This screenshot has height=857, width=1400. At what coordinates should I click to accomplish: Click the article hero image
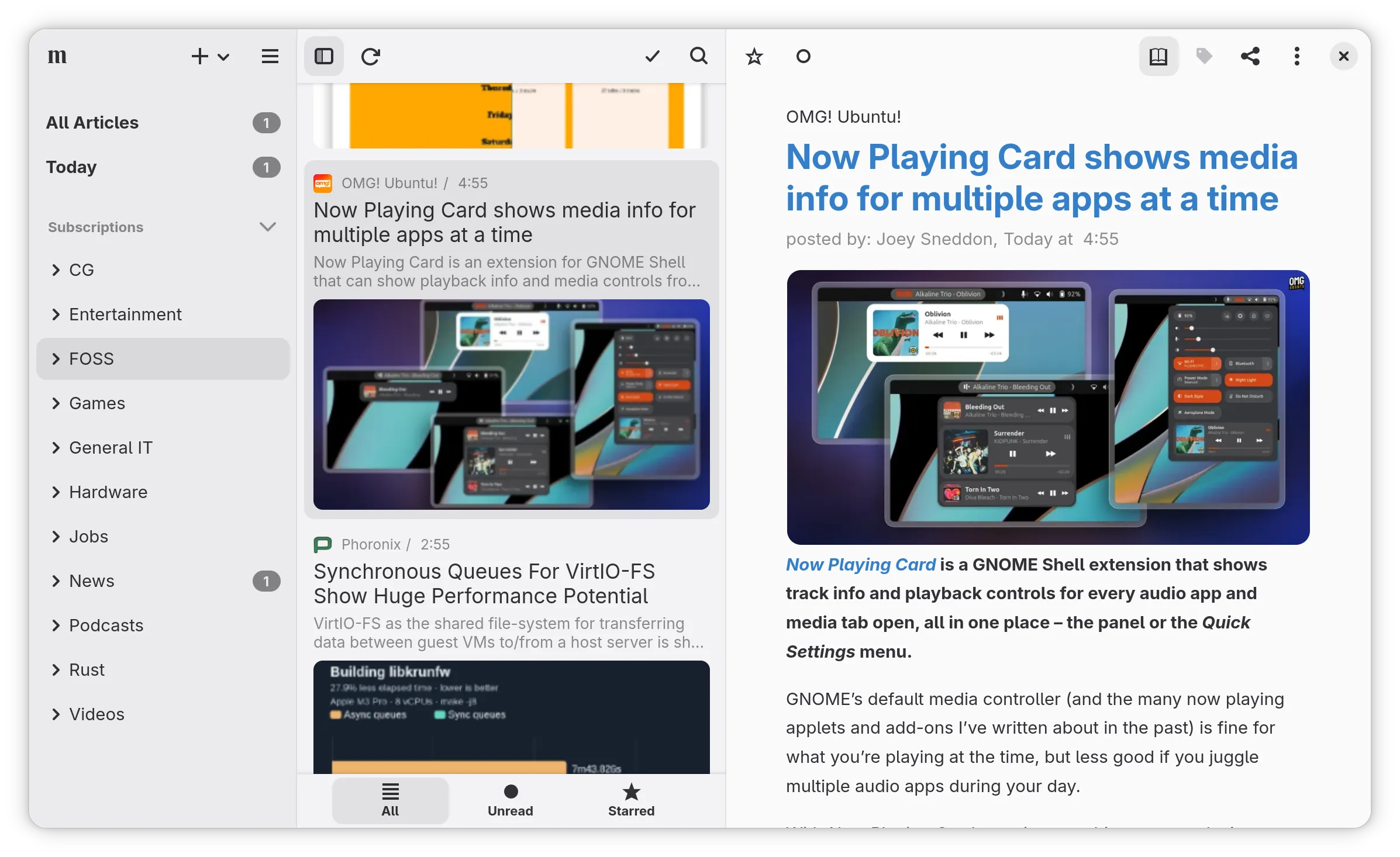[1048, 407]
